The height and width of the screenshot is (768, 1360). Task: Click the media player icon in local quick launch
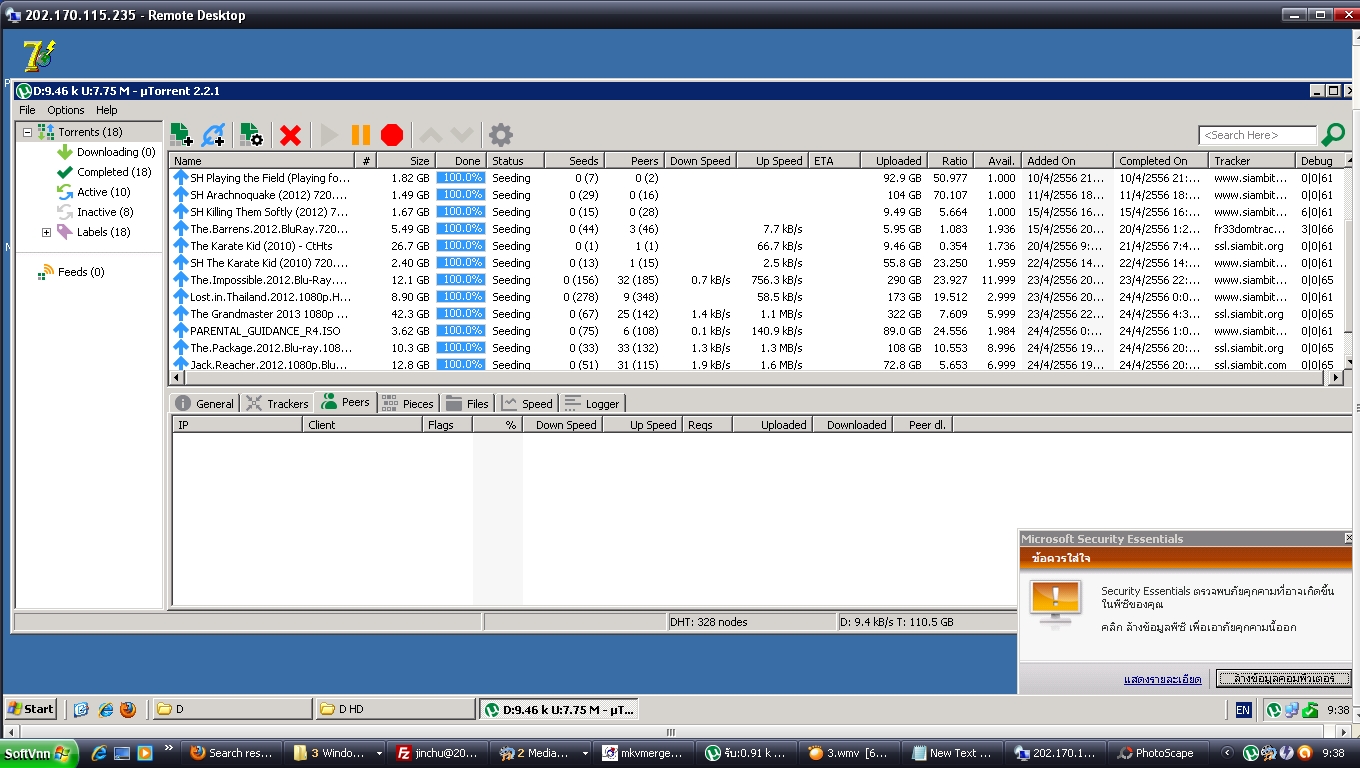(x=145, y=753)
